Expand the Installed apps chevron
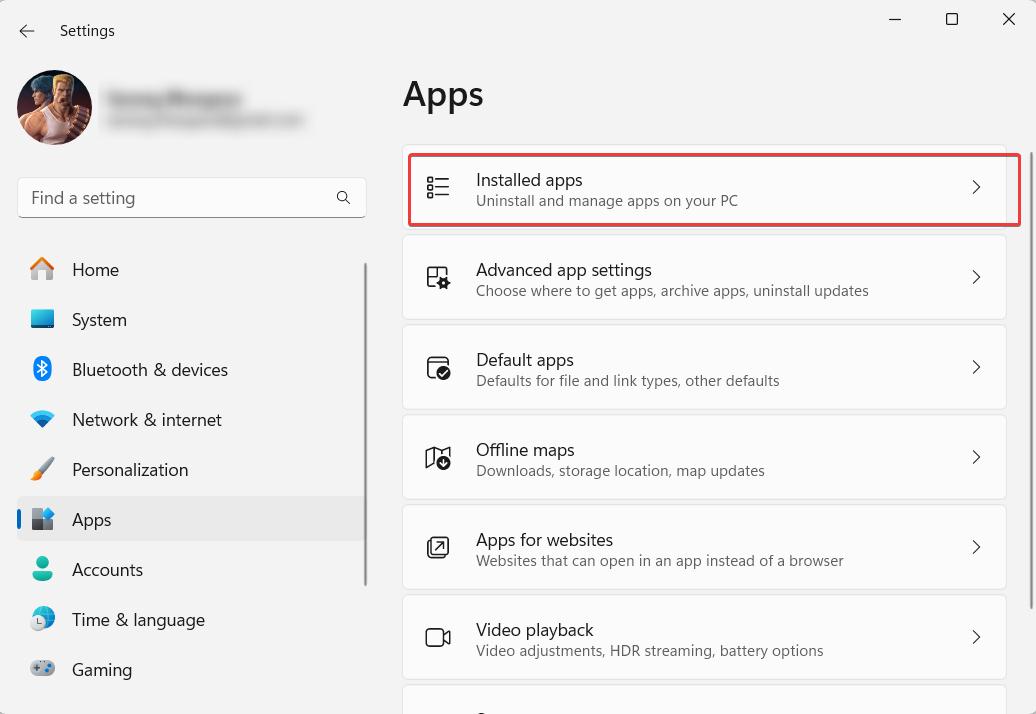This screenshot has width=1036, height=714. tap(977, 187)
